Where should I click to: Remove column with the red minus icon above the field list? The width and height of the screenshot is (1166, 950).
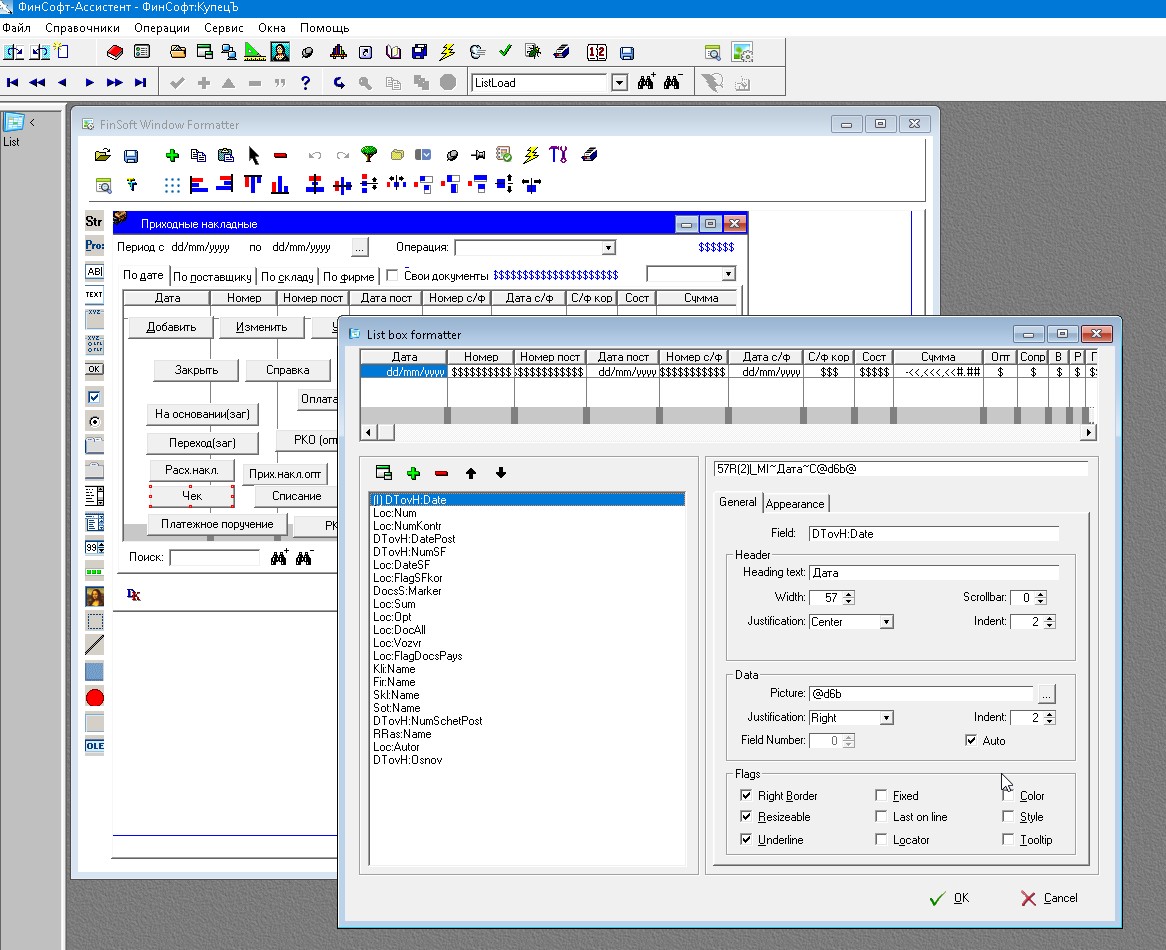coord(441,473)
